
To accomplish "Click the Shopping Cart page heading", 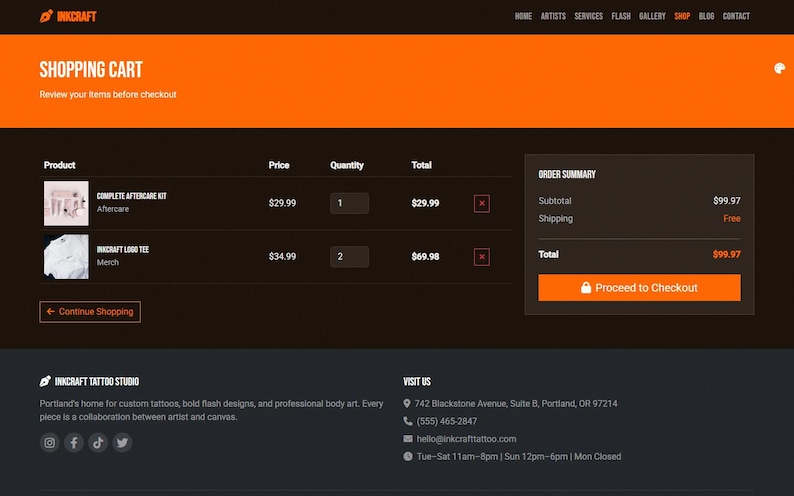I will [x=91, y=69].
